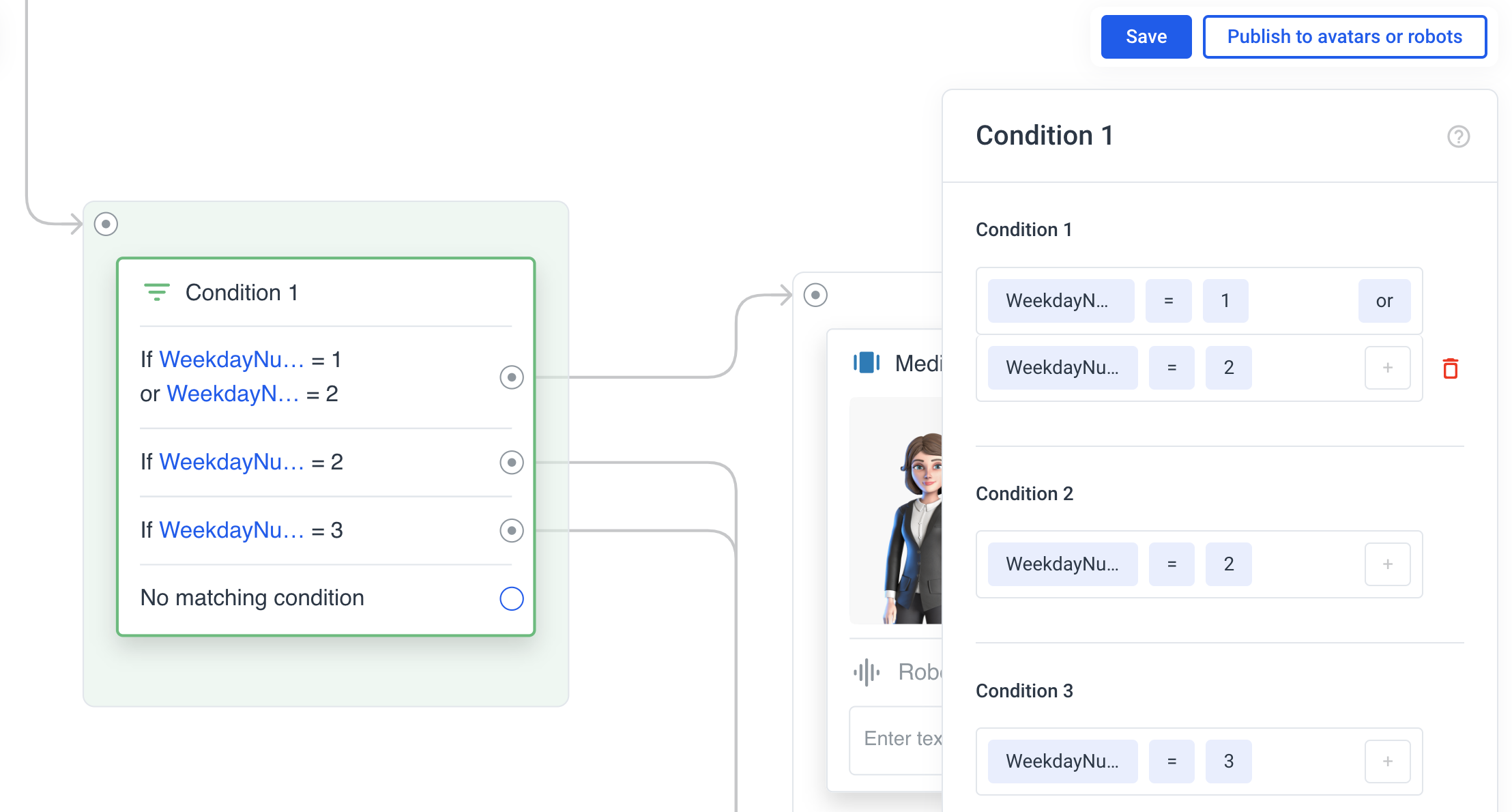Open Condition 2 variable dropdown WeekdayNu...
1512x812 pixels.
tap(1062, 564)
